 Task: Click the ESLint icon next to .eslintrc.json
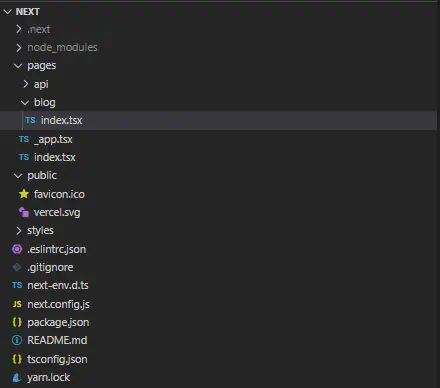[17, 249]
